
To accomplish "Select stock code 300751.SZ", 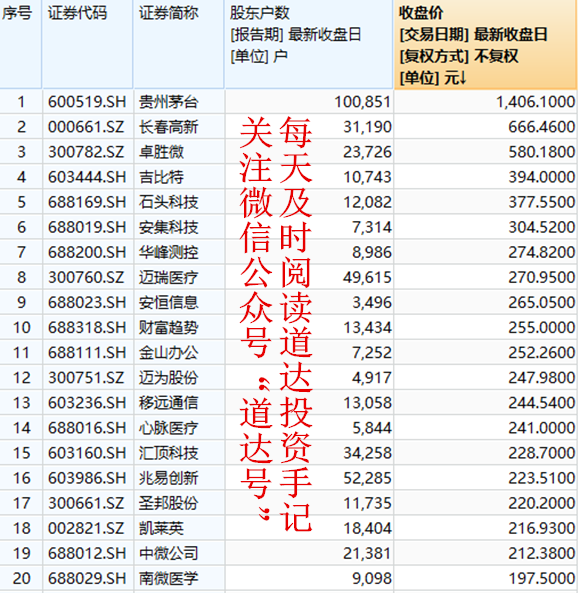I will [86, 378].
